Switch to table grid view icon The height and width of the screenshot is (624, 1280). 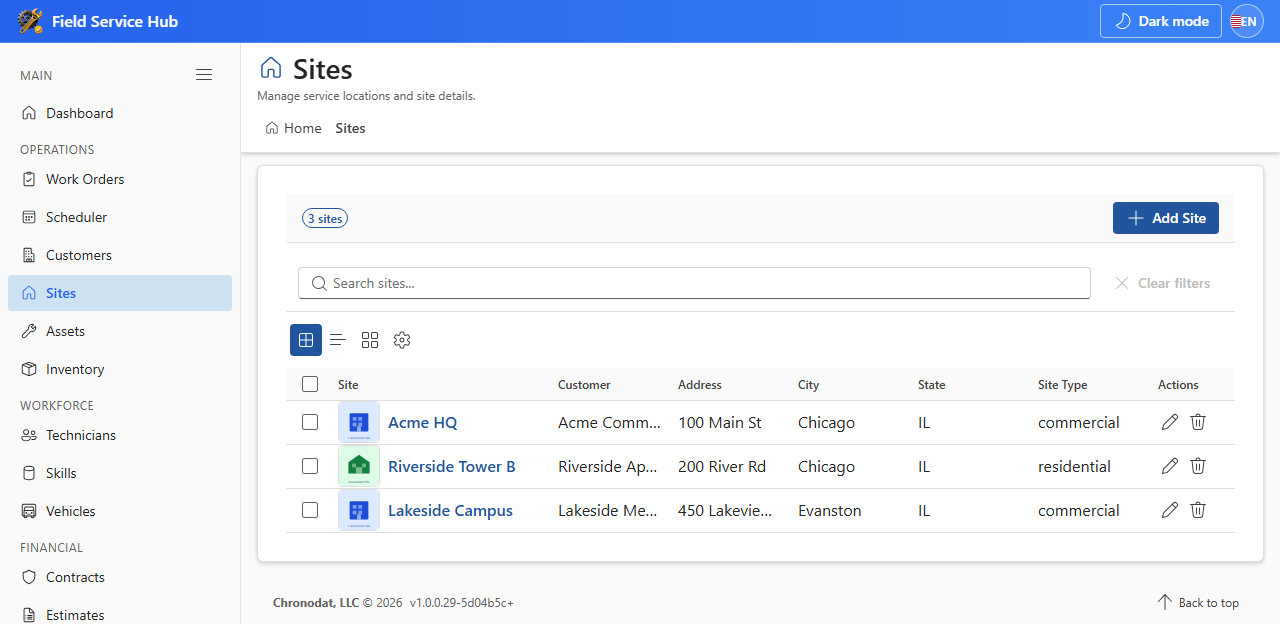(306, 340)
